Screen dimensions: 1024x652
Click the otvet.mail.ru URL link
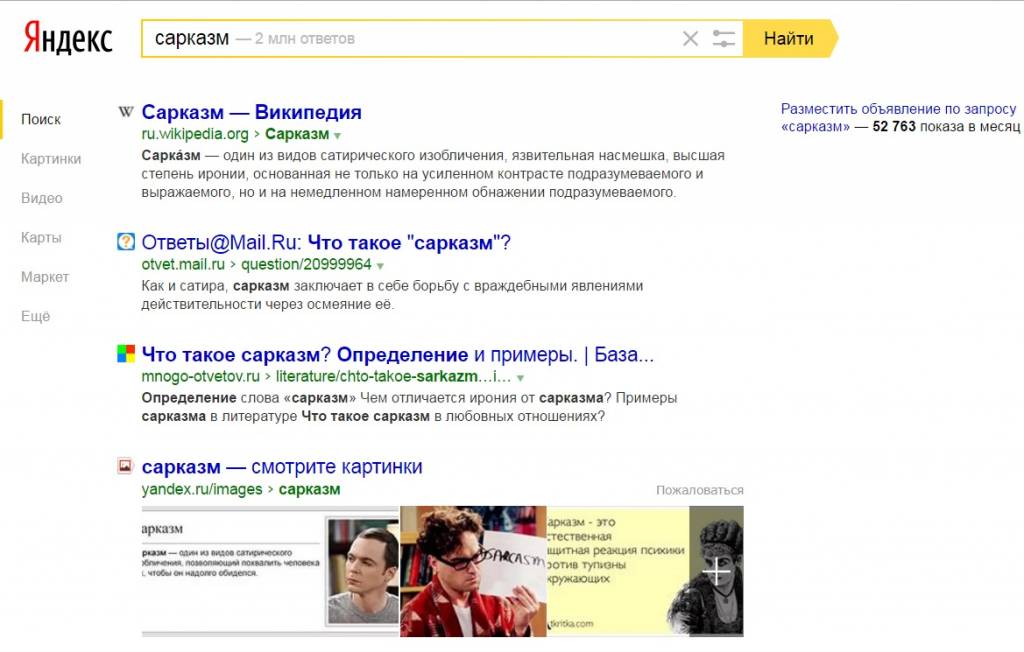[x=183, y=265]
